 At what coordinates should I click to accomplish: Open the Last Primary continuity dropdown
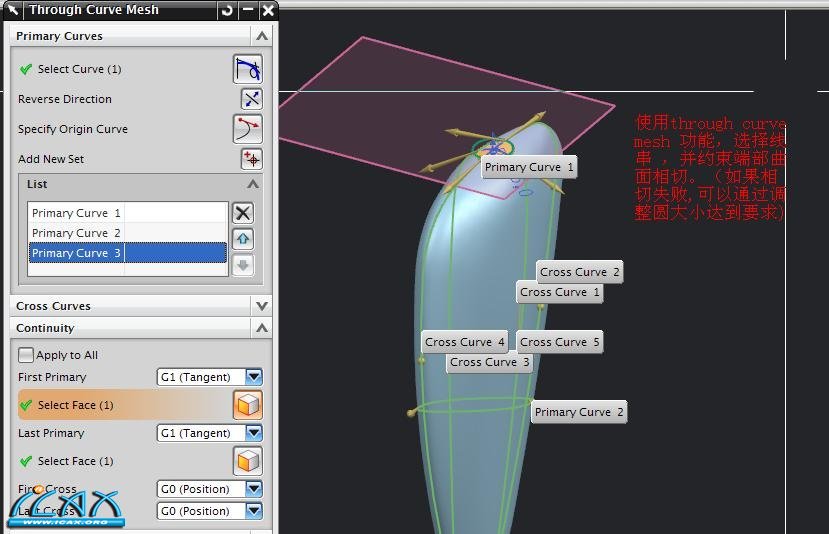click(253, 433)
